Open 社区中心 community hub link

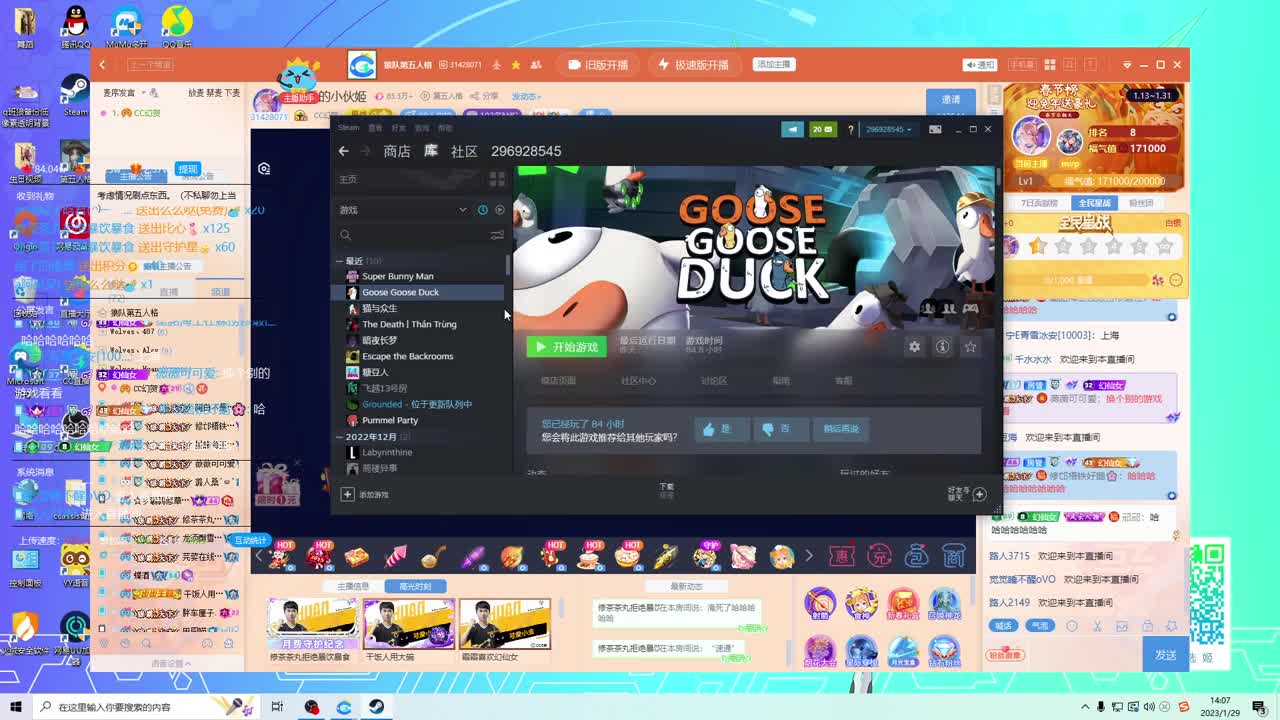pos(638,381)
